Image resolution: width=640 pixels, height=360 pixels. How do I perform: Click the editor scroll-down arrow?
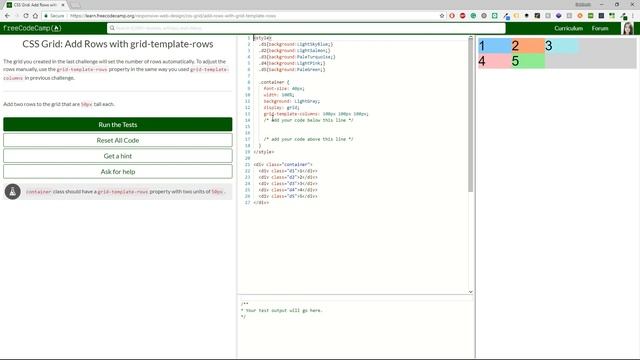coord(470,292)
